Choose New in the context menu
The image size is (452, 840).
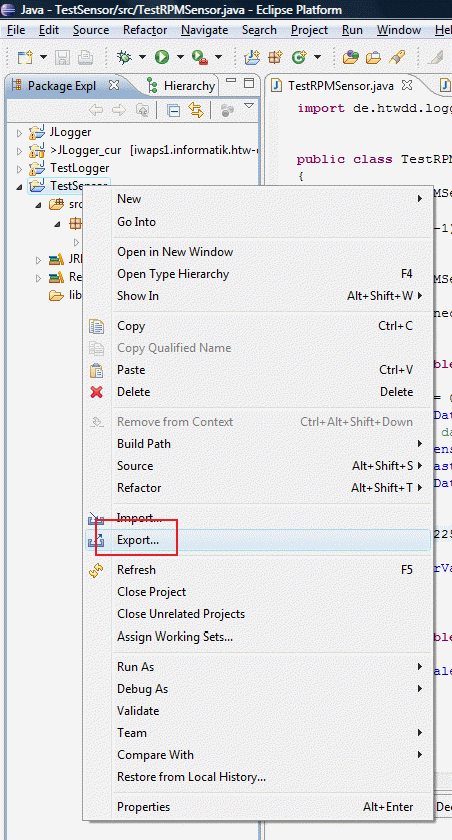click(259, 199)
